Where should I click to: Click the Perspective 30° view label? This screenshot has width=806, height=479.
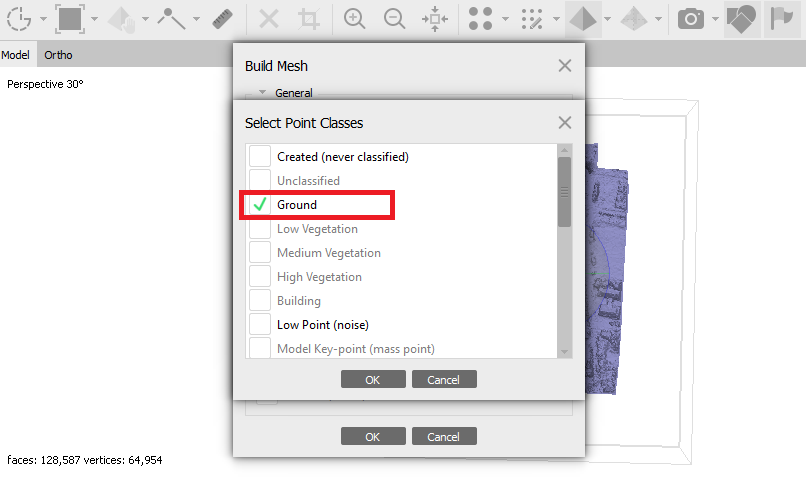[x=45, y=84]
